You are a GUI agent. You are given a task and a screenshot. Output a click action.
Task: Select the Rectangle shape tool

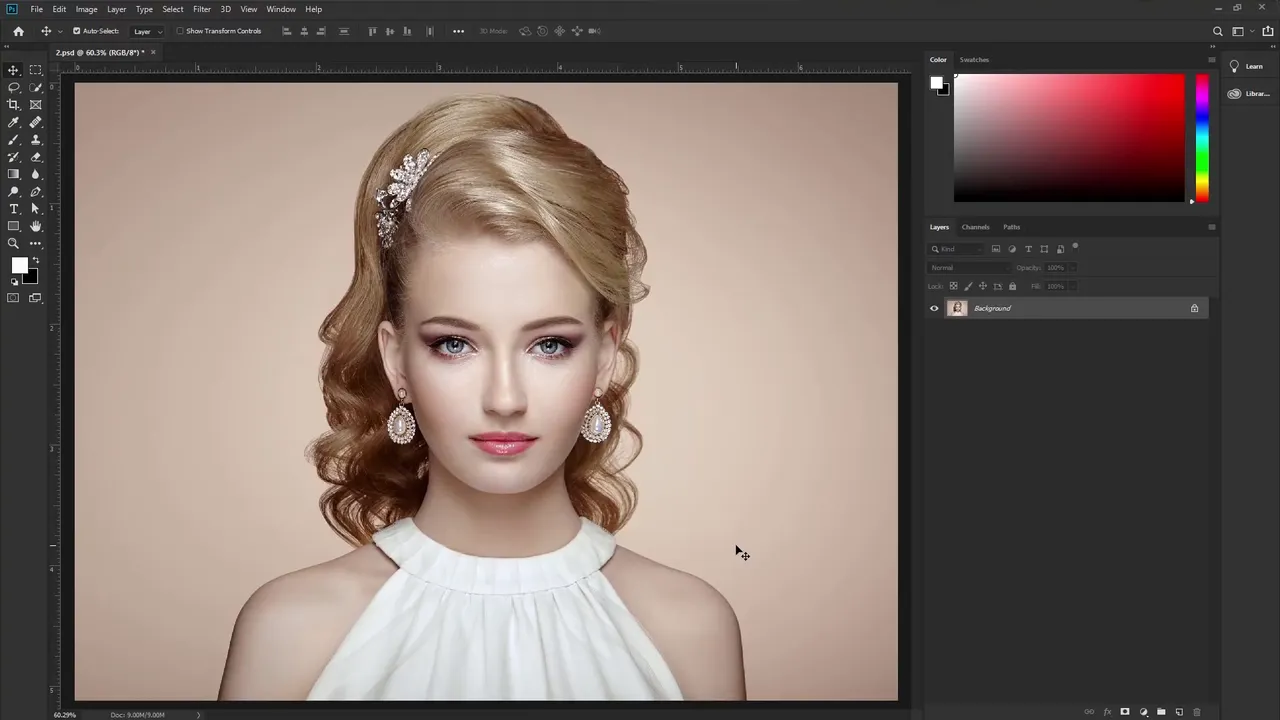14,226
